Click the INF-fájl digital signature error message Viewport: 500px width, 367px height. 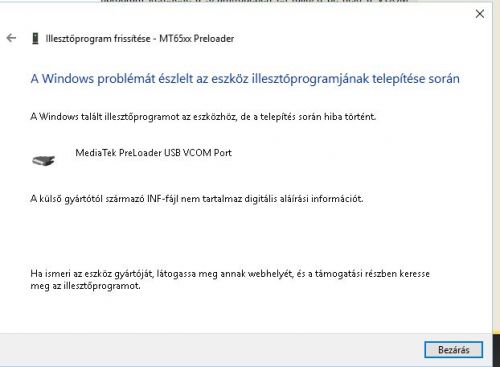tap(197, 199)
